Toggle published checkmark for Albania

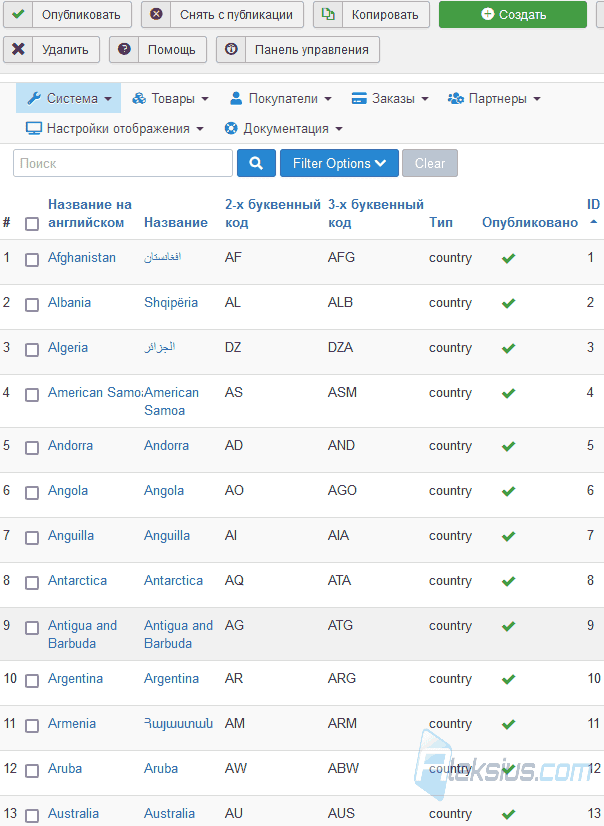click(508, 303)
